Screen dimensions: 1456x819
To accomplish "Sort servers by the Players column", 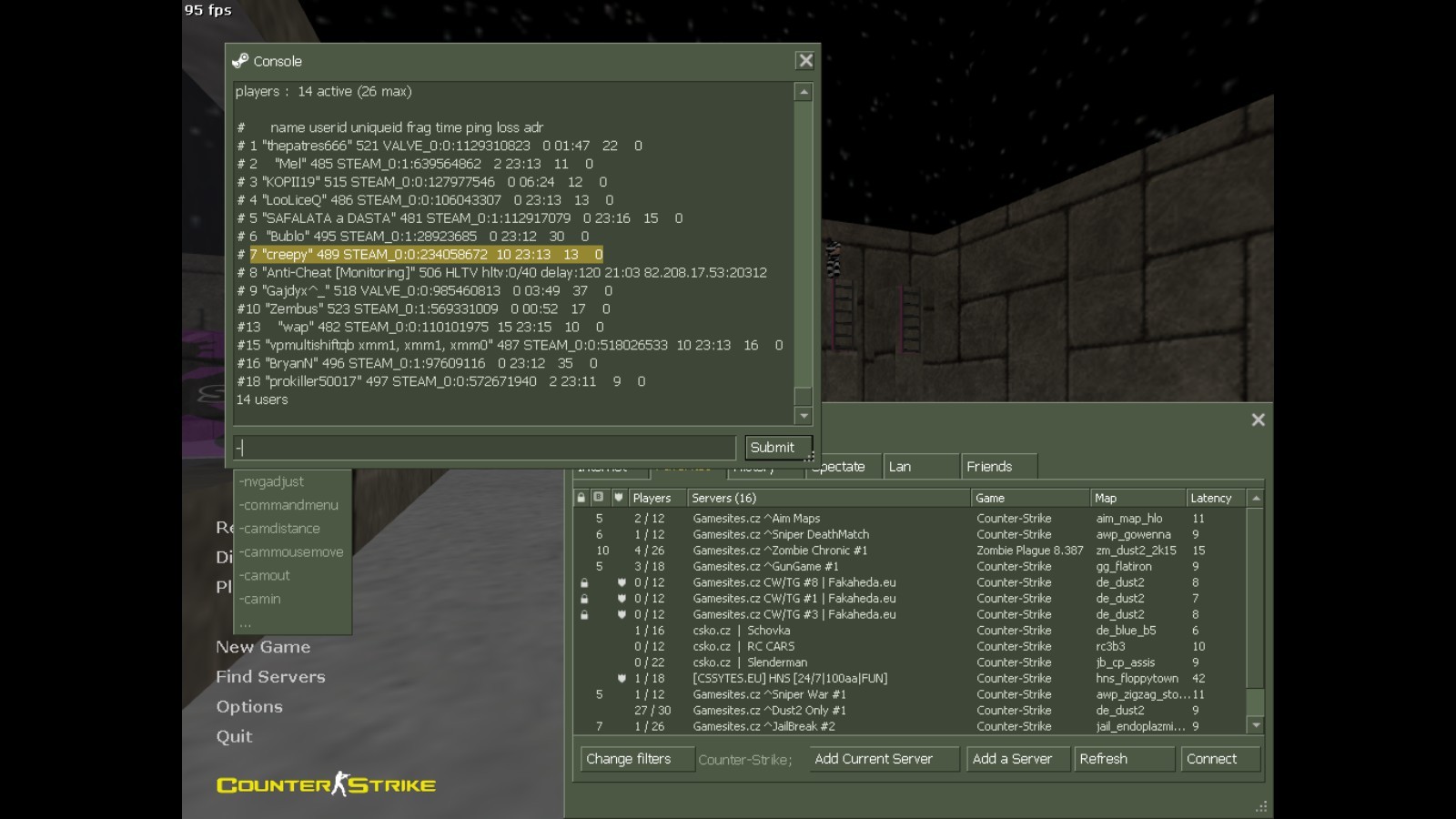I will pyautogui.click(x=657, y=498).
